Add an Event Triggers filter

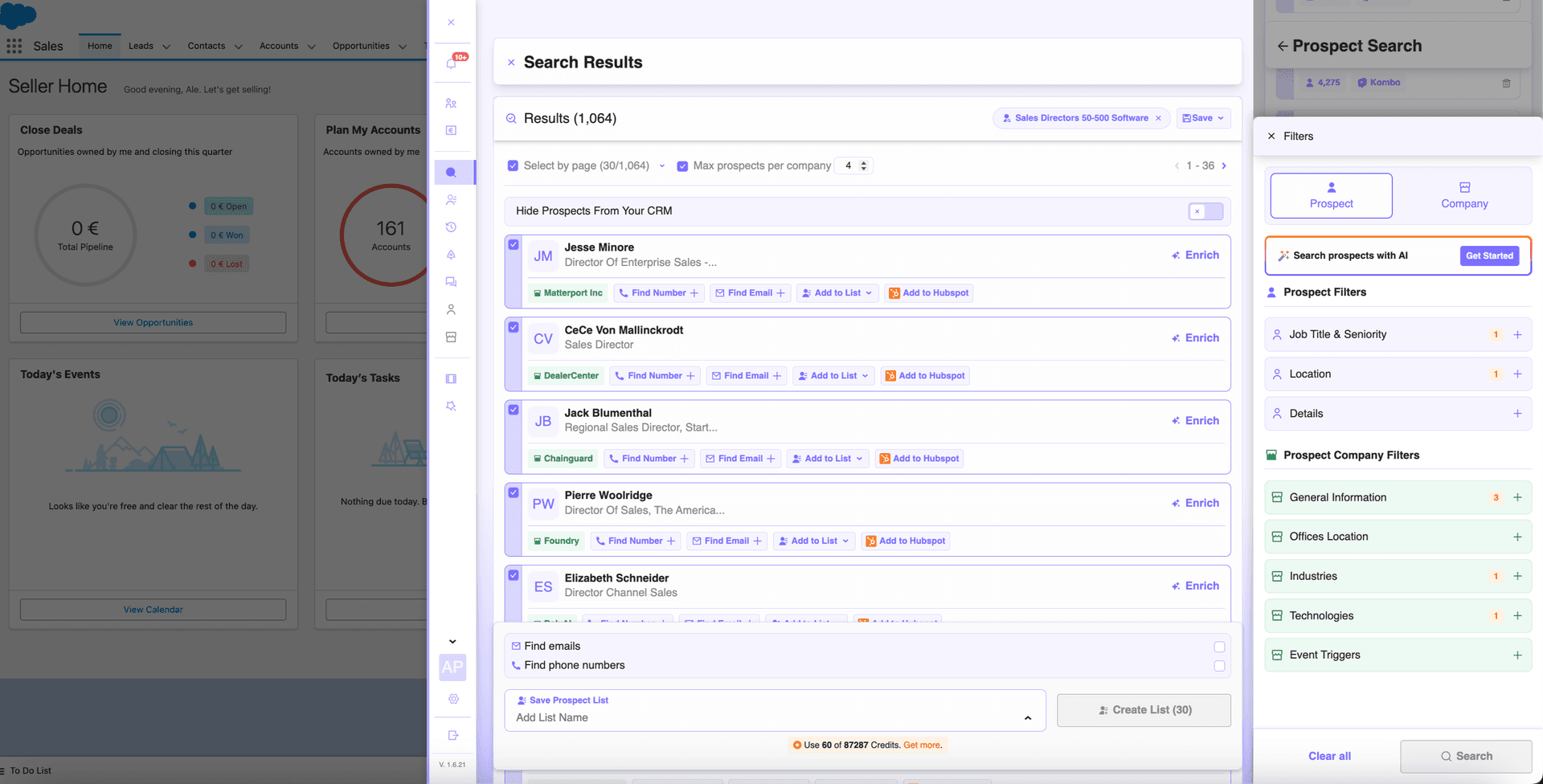1517,655
